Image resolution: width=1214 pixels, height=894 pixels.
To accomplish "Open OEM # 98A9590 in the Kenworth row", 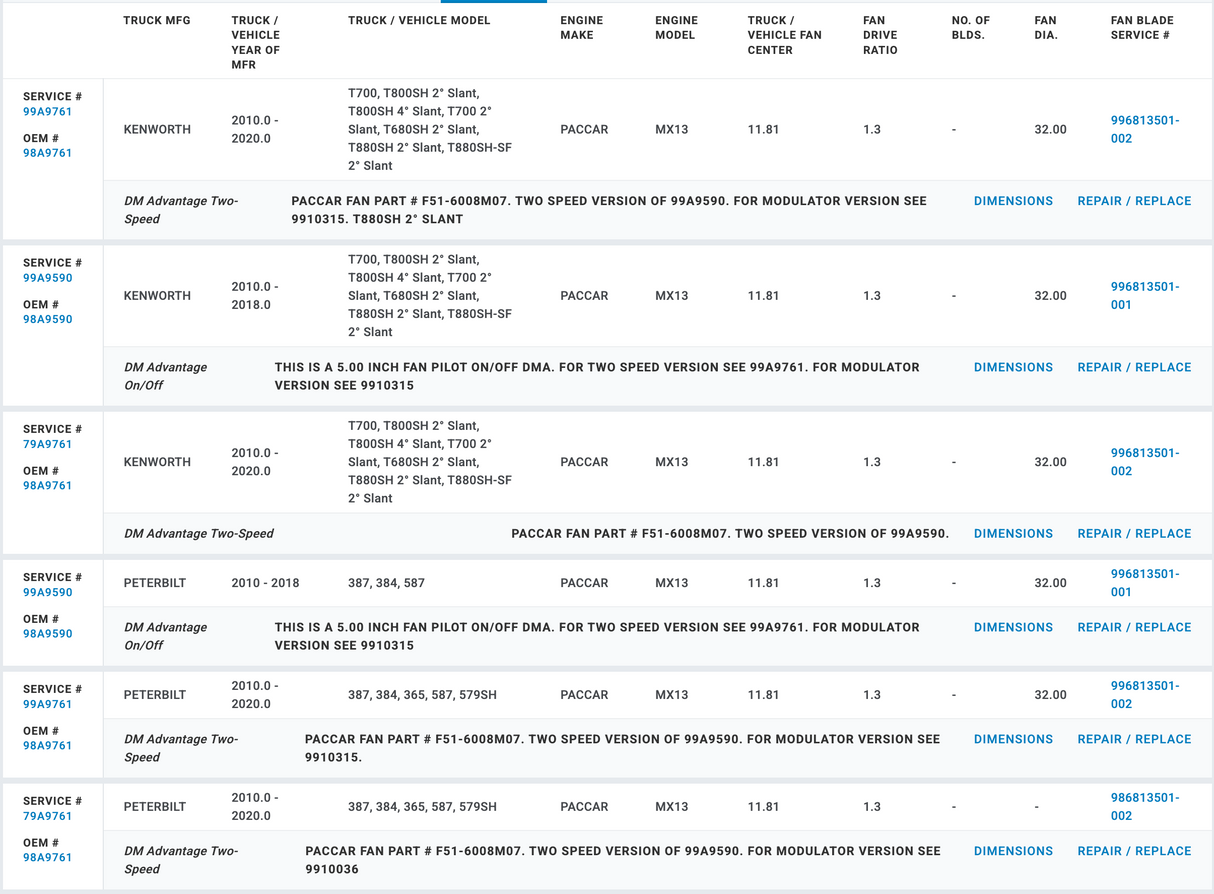I will pyautogui.click(x=48, y=320).
